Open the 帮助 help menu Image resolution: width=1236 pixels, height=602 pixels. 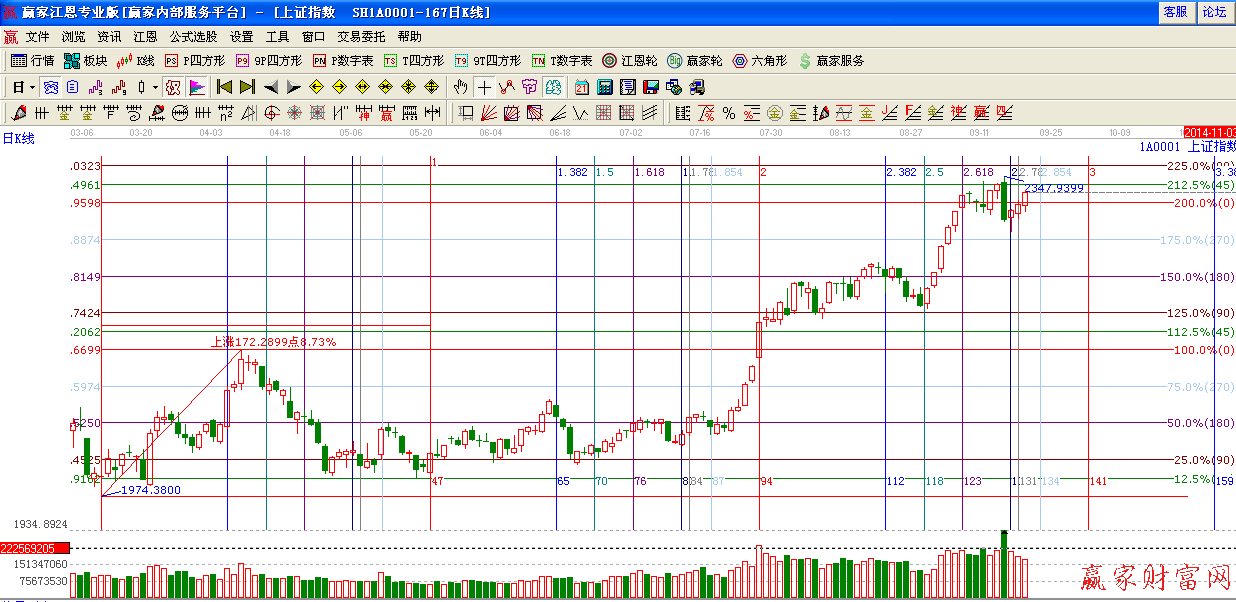click(x=410, y=36)
